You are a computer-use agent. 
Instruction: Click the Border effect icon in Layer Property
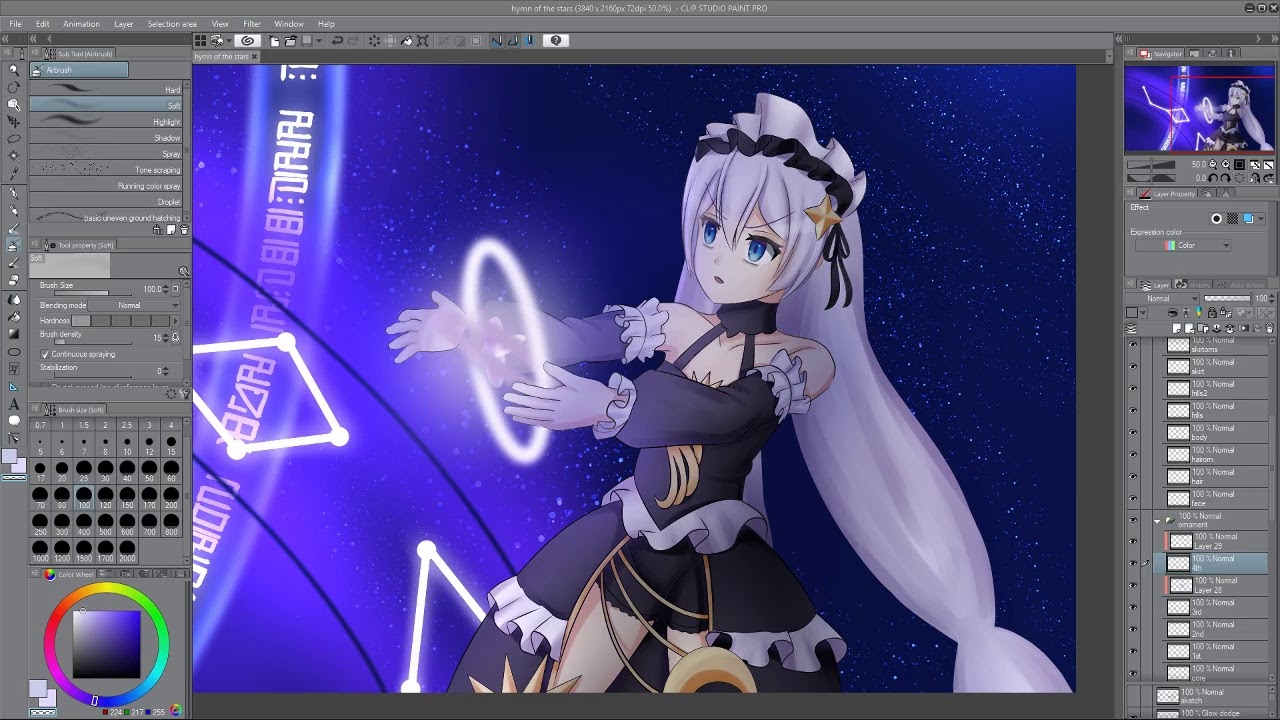point(1217,219)
